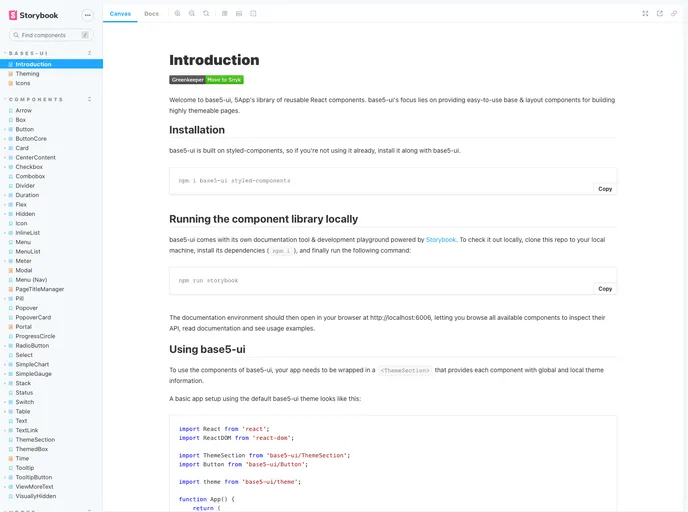Expand the Button component in sidebar

[24, 129]
